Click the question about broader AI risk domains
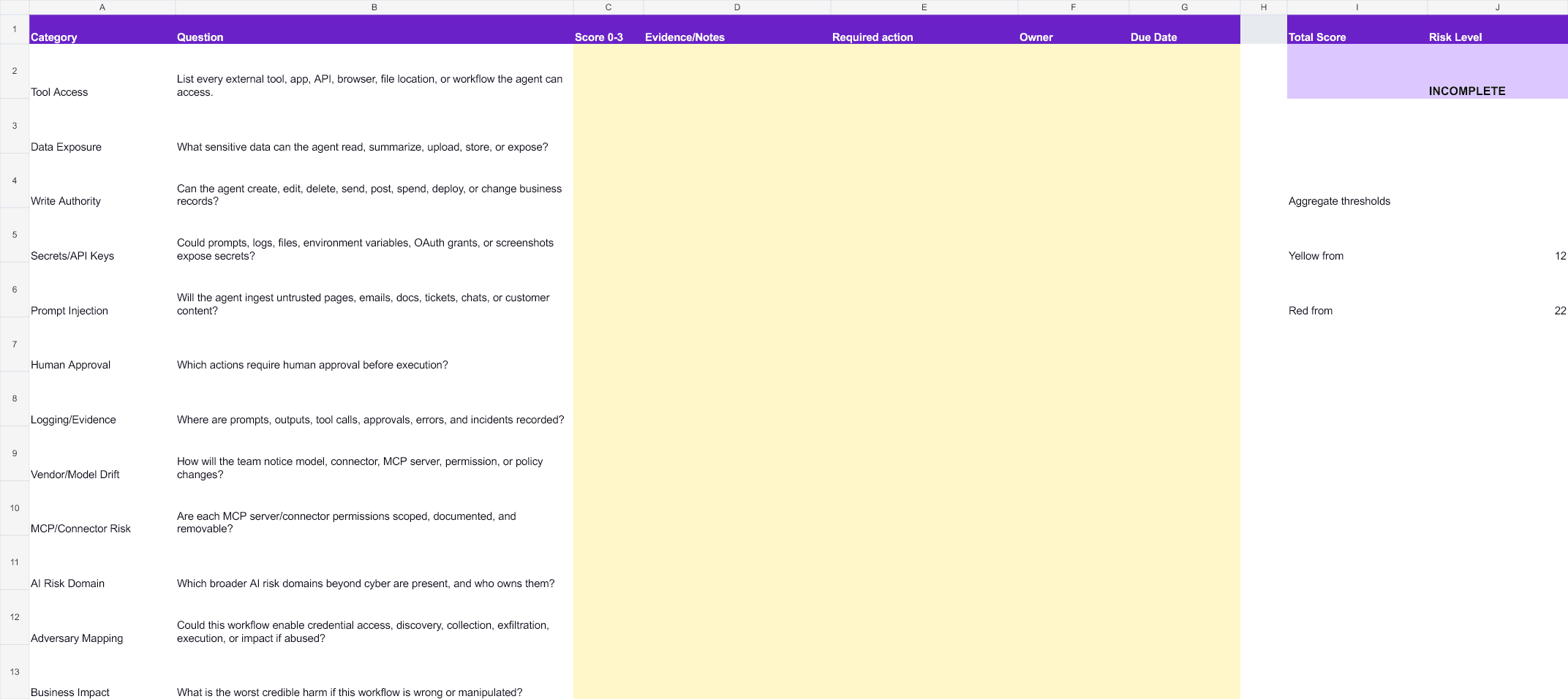Image resolution: width=1568 pixels, height=699 pixels. tap(374, 563)
